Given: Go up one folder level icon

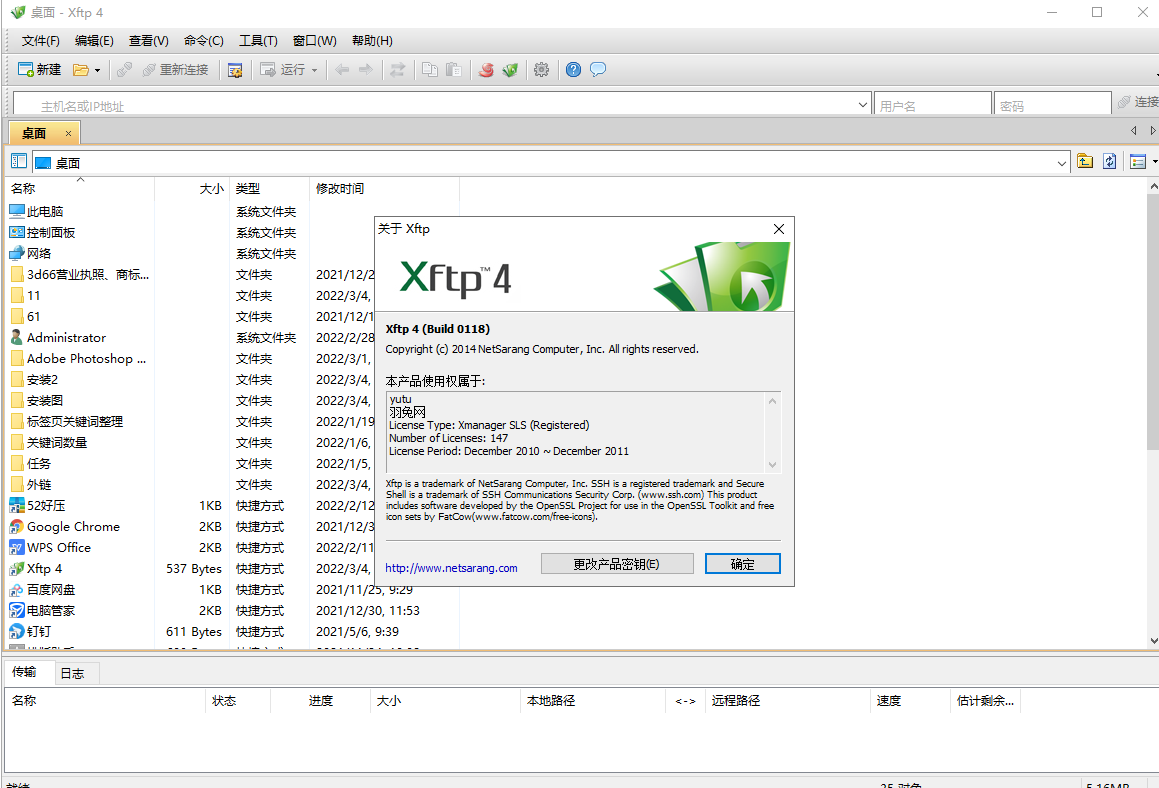Looking at the screenshot, I should pos(1085,162).
